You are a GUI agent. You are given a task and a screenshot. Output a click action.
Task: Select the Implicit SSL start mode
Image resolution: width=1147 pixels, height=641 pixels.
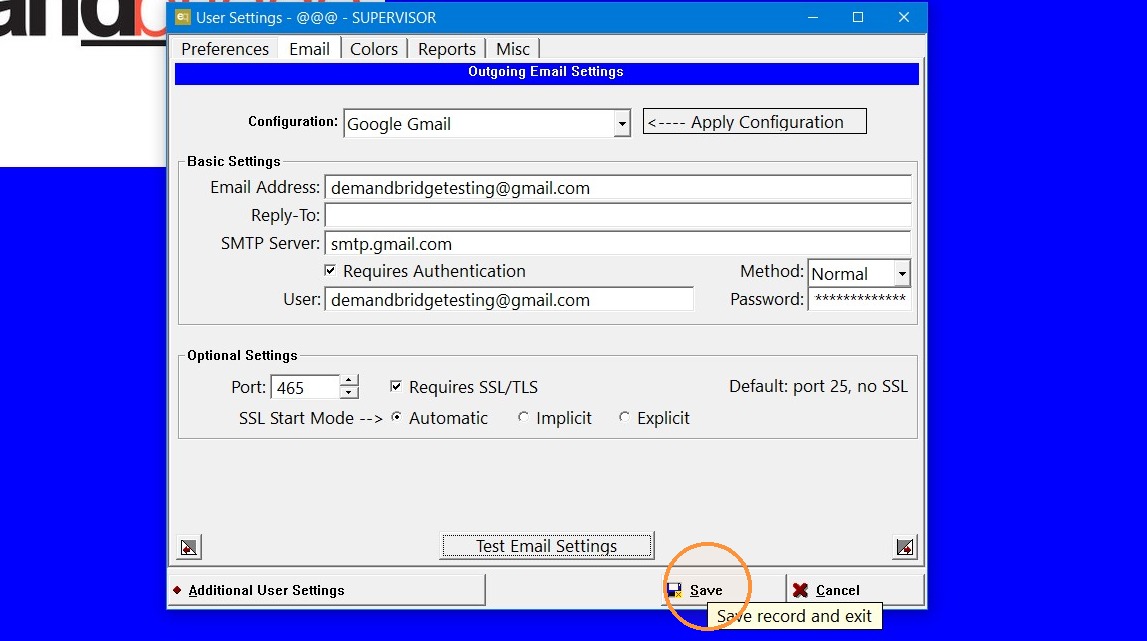tap(523, 417)
